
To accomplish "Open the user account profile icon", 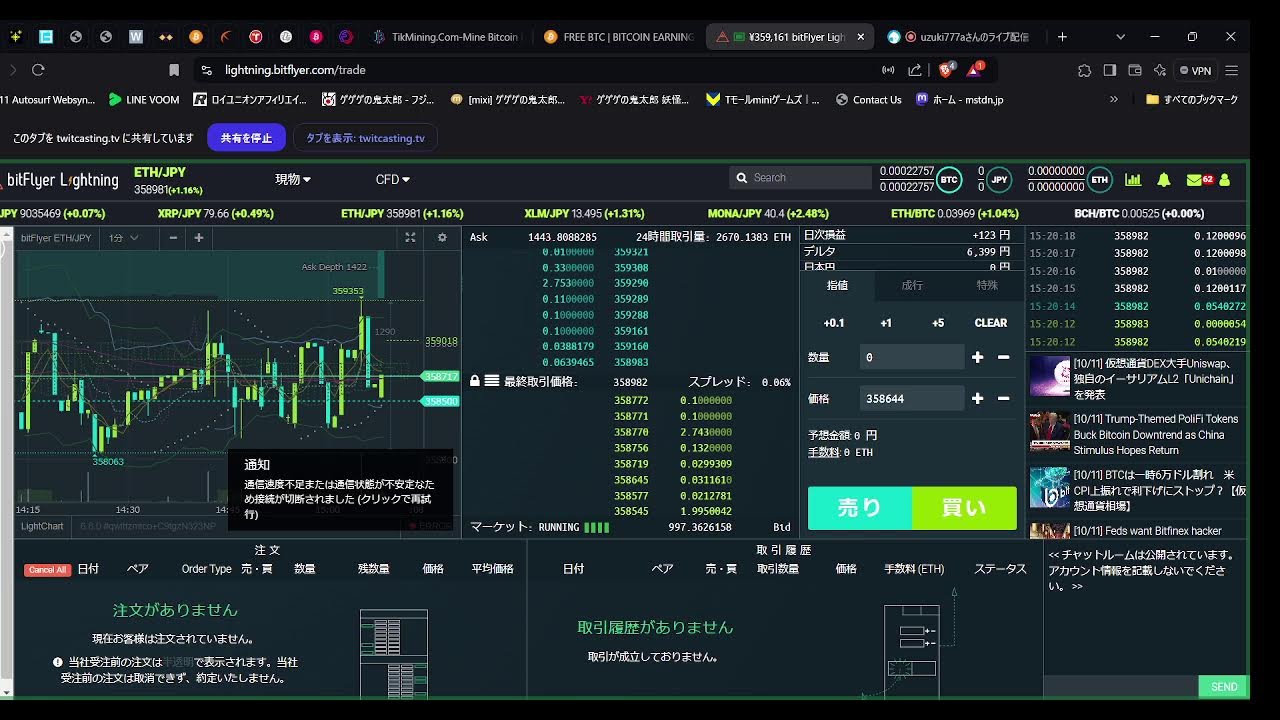I will click(1225, 180).
